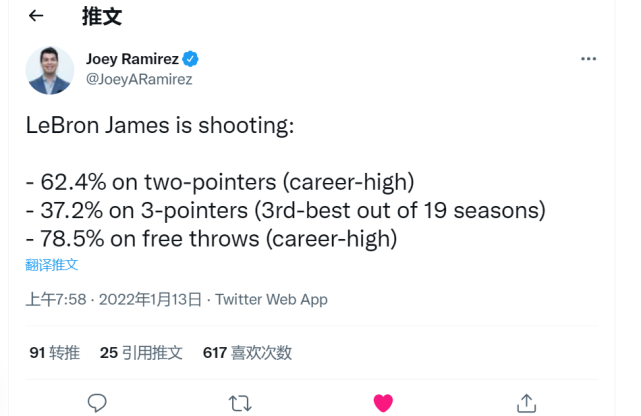Click the 推文 header title
The image size is (641, 416).
pyautogui.click(x=100, y=16)
